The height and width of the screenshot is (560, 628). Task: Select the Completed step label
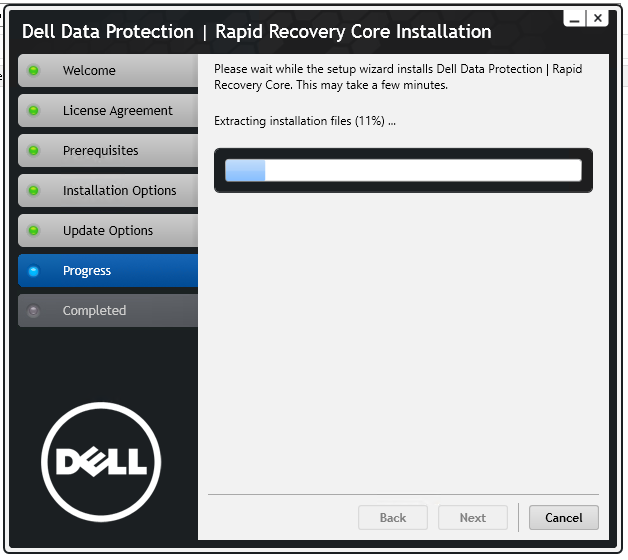tap(95, 311)
